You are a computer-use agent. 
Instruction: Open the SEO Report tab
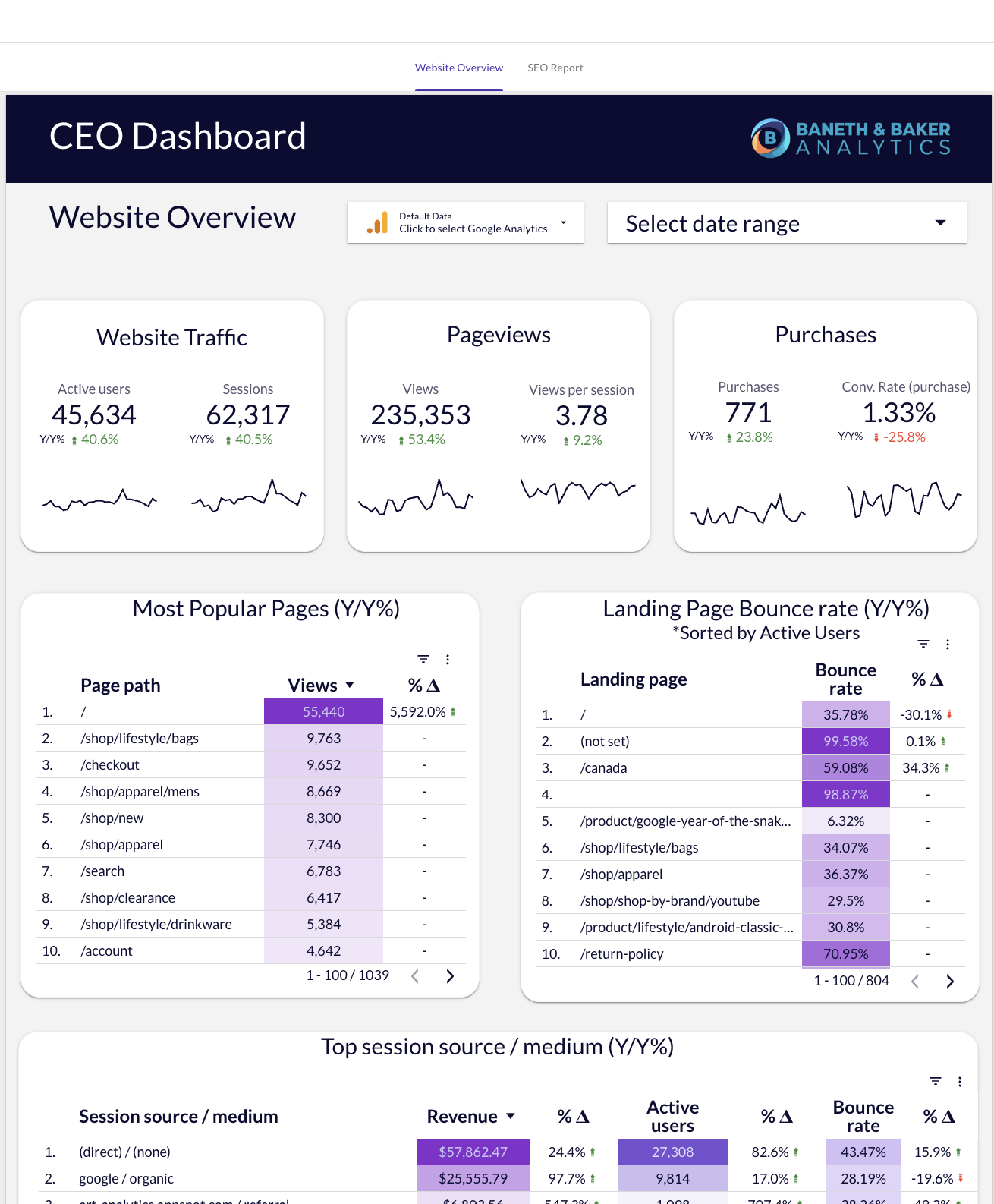[x=555, y=68]
